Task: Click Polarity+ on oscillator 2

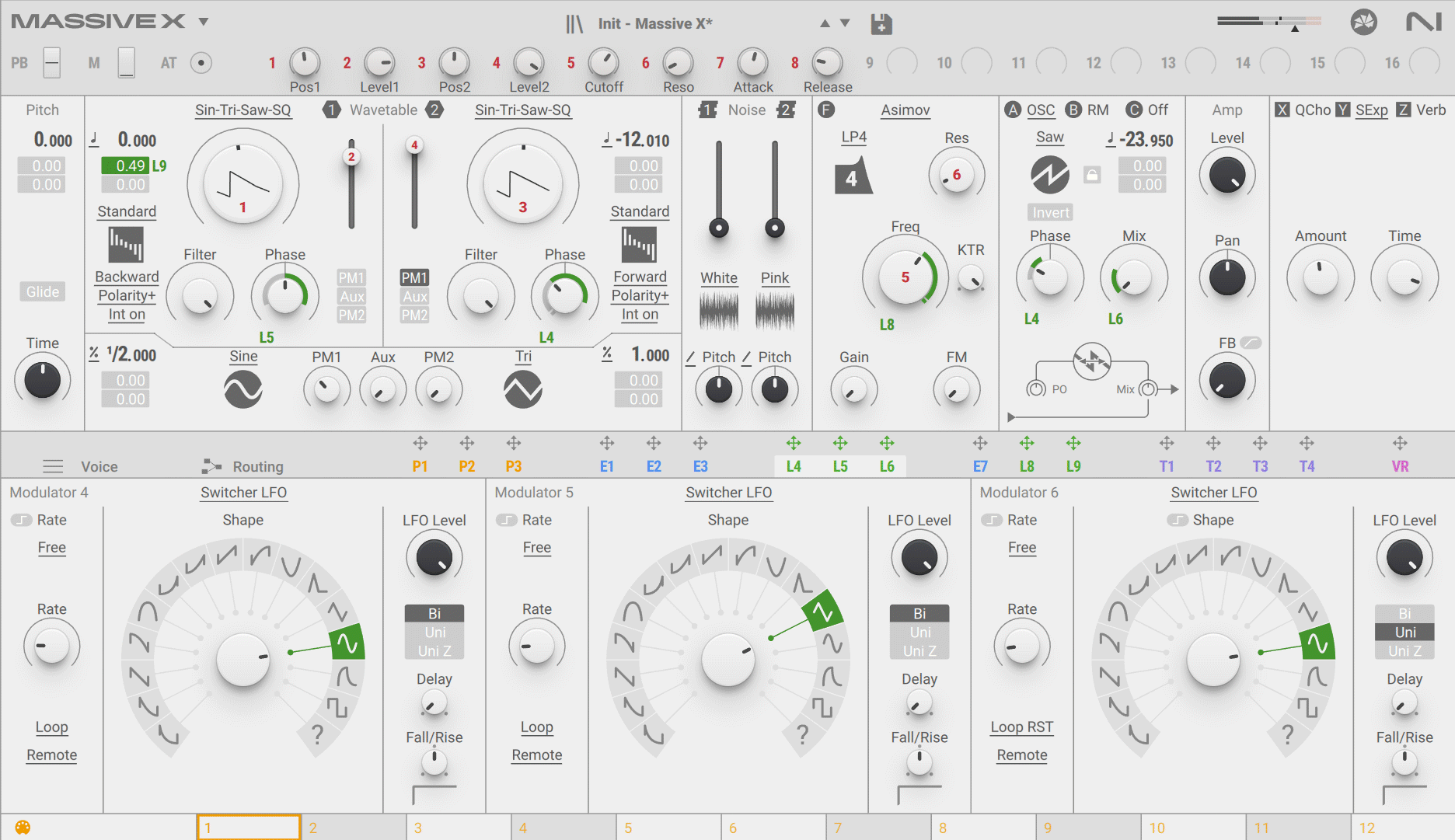Action: point(640,295)
